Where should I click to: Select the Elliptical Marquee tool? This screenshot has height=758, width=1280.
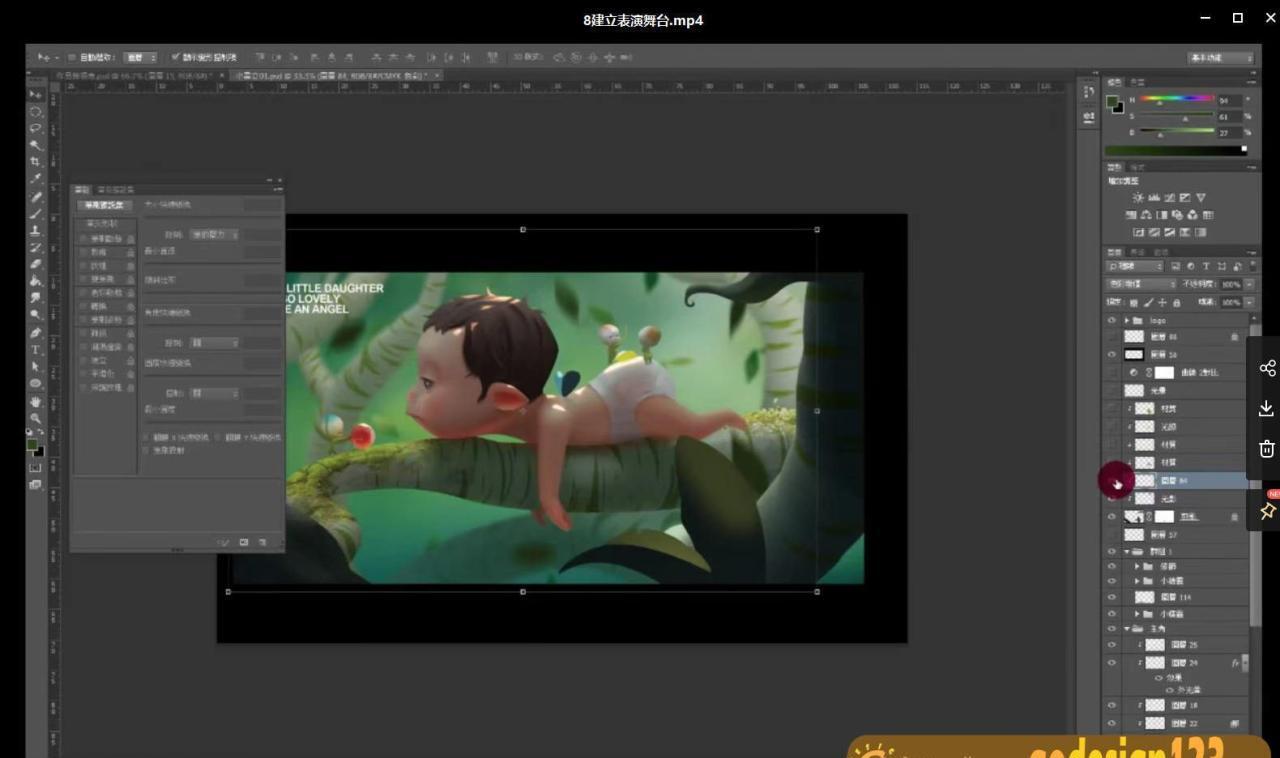35,111
